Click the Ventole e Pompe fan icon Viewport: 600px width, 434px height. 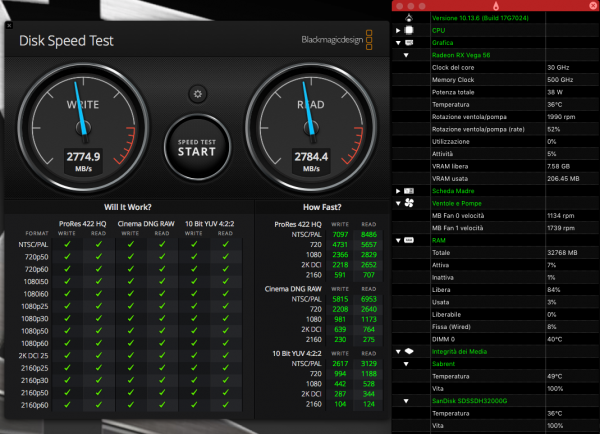[x=409, y=202]
